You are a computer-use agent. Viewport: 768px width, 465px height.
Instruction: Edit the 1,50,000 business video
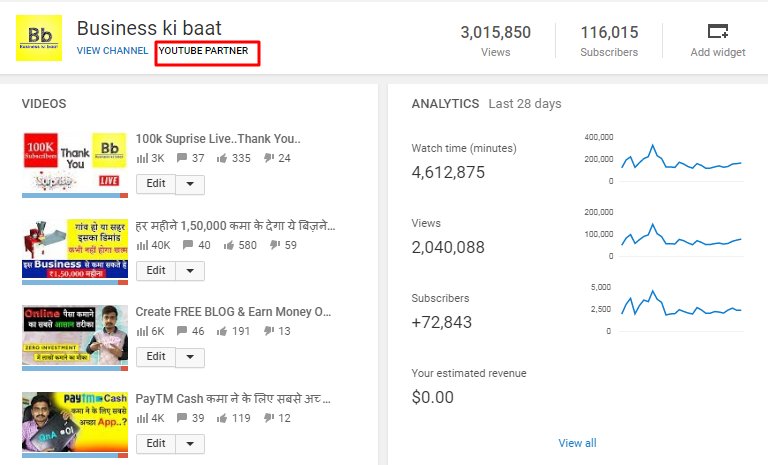click(156, 270)
